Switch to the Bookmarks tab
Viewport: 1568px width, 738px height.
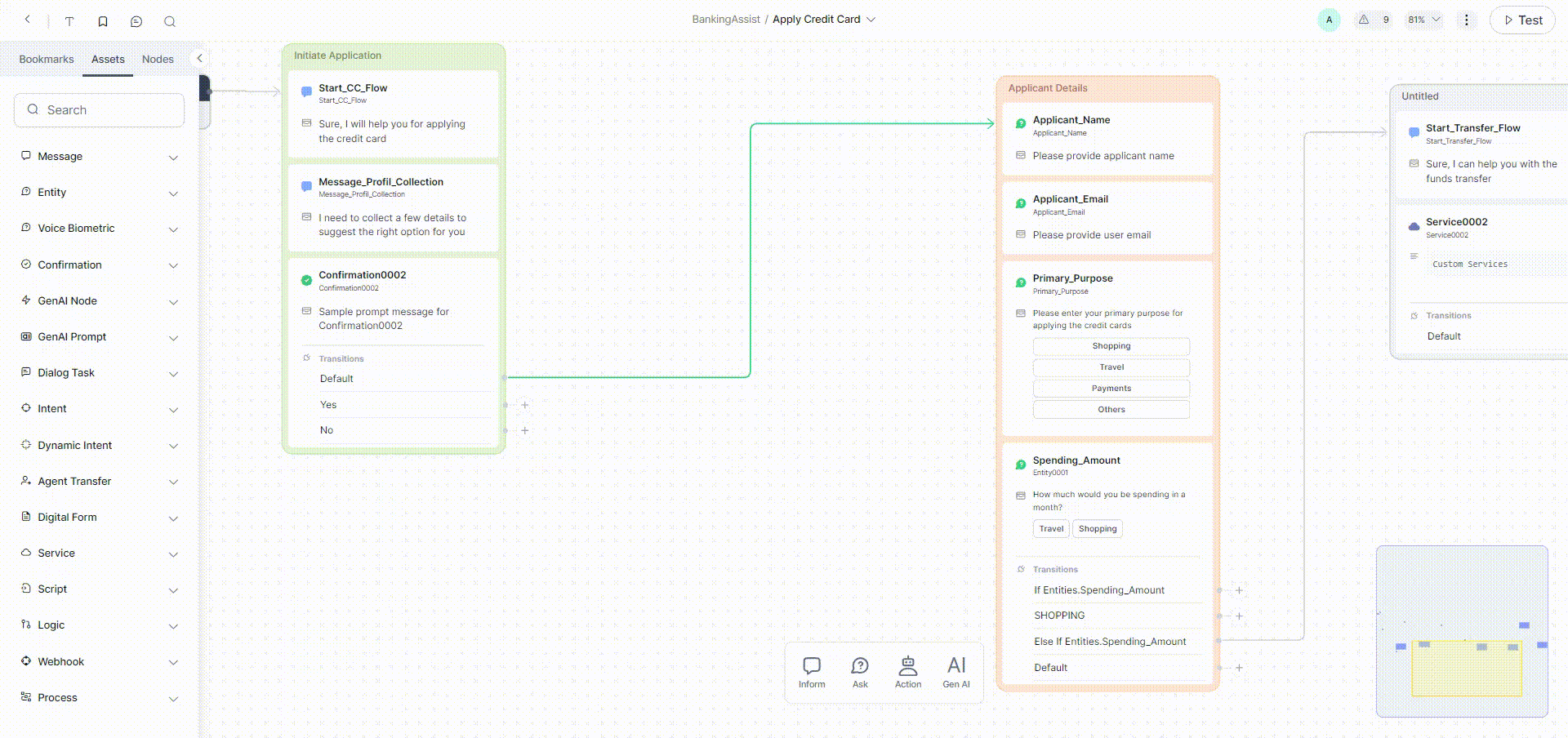[47, 60]
